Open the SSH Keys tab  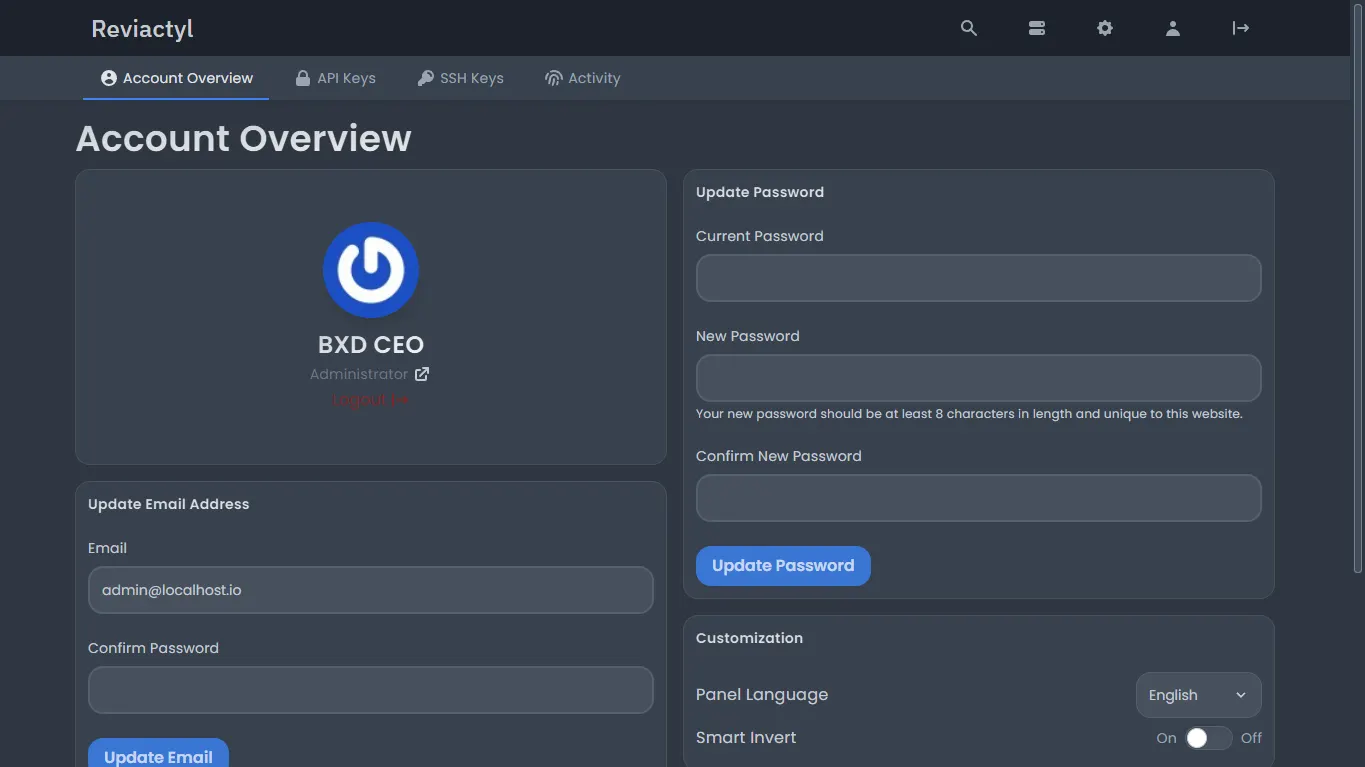coord(460,78)
